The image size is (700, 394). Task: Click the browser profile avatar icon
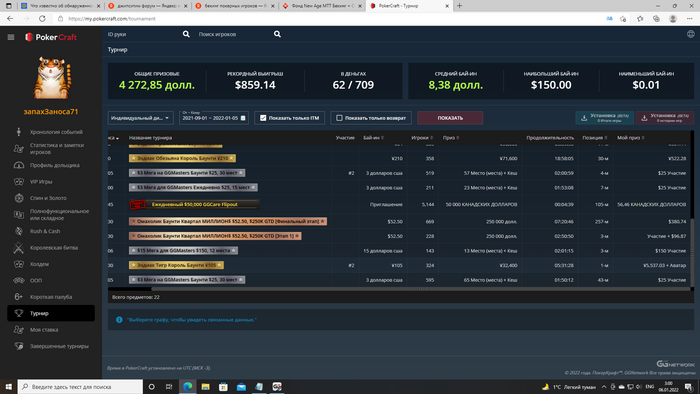pos(673,19)
